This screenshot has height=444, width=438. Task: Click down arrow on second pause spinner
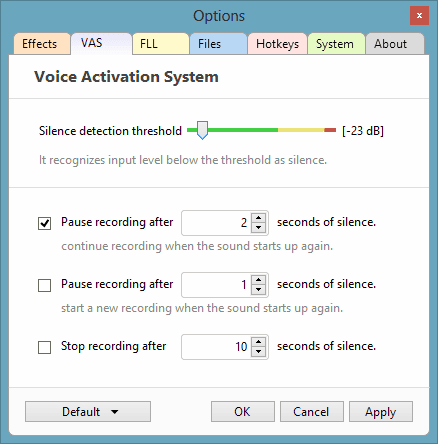coord(259,290)
